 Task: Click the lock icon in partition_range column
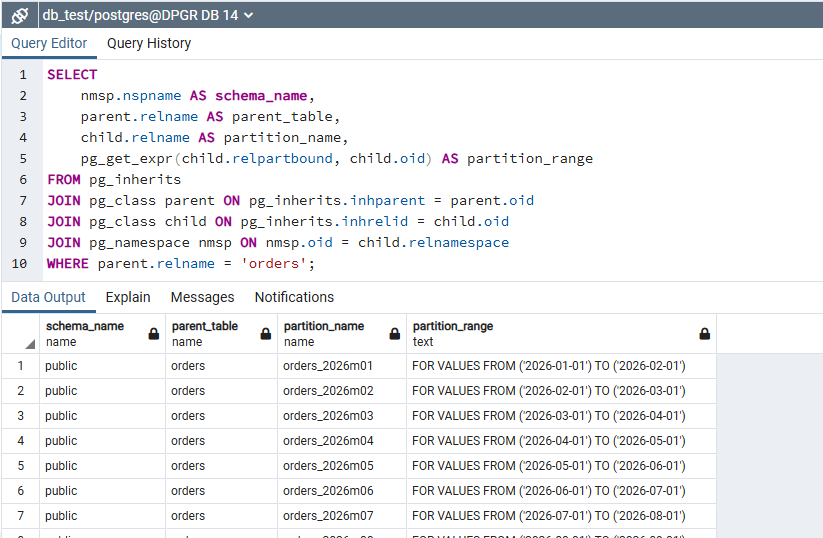click(704, 334)
